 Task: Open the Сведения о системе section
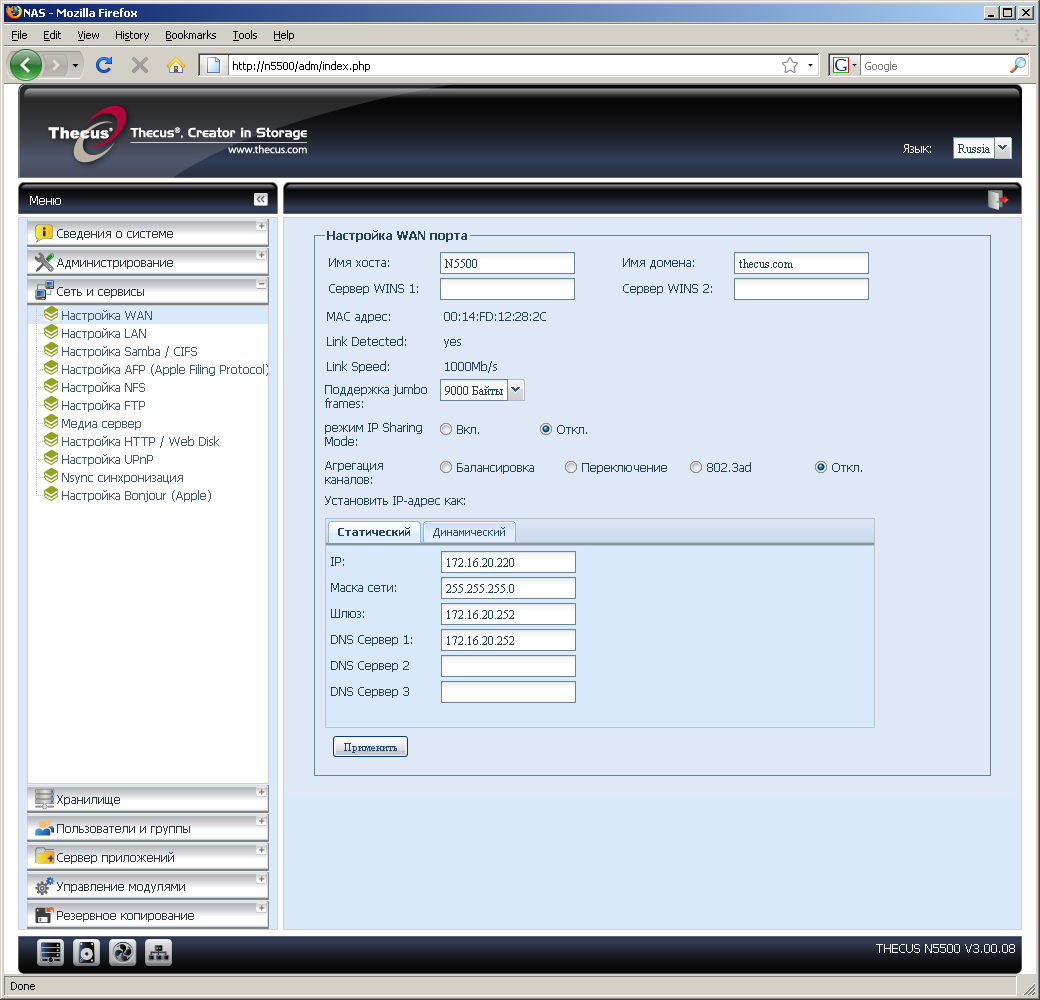coord(148,233)
